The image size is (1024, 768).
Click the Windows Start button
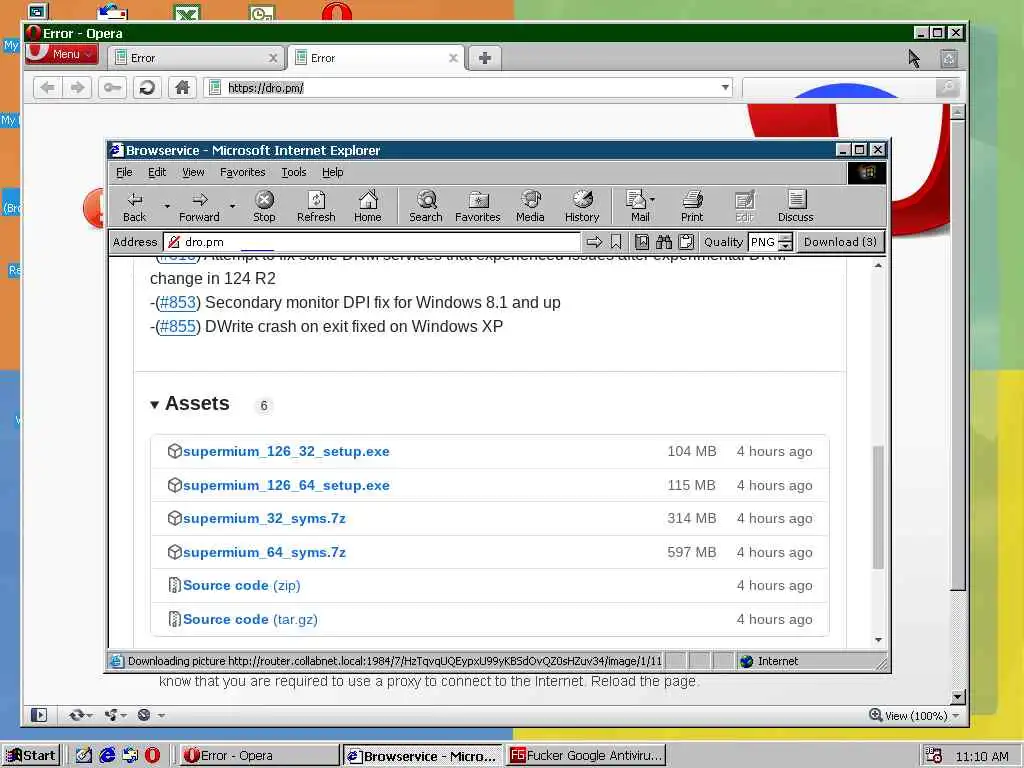[31, 756]
